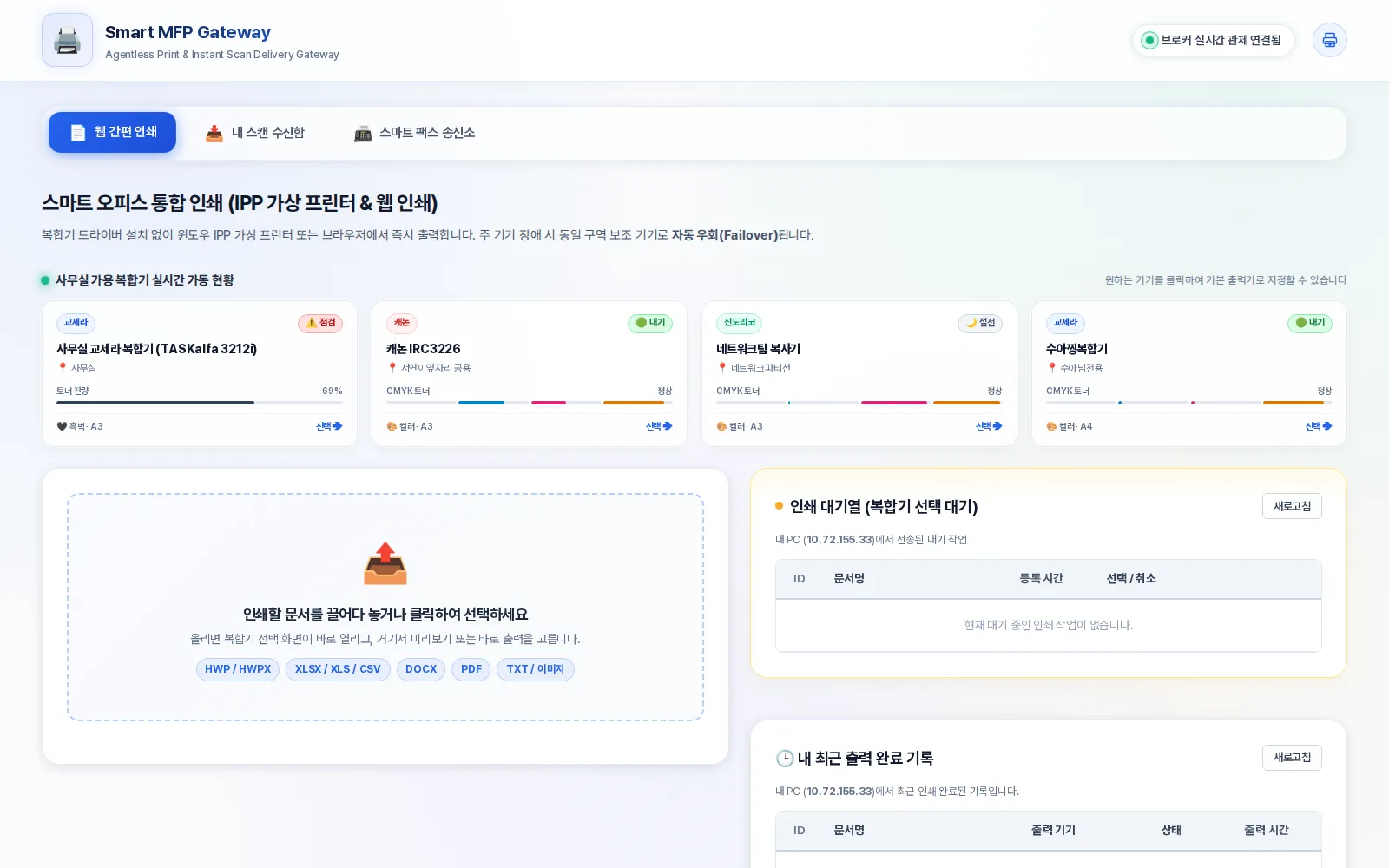Click the pin icon next to 네트워크파티션
Screen dimensions: 1389x868
722,368
